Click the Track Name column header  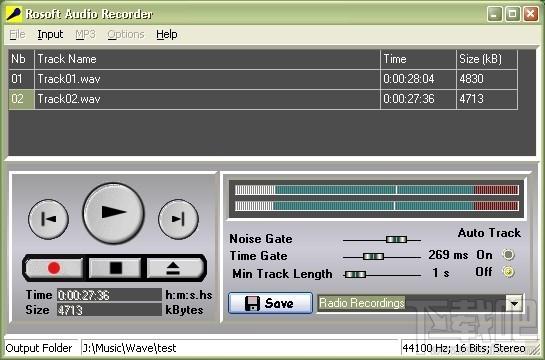point(208,59)
